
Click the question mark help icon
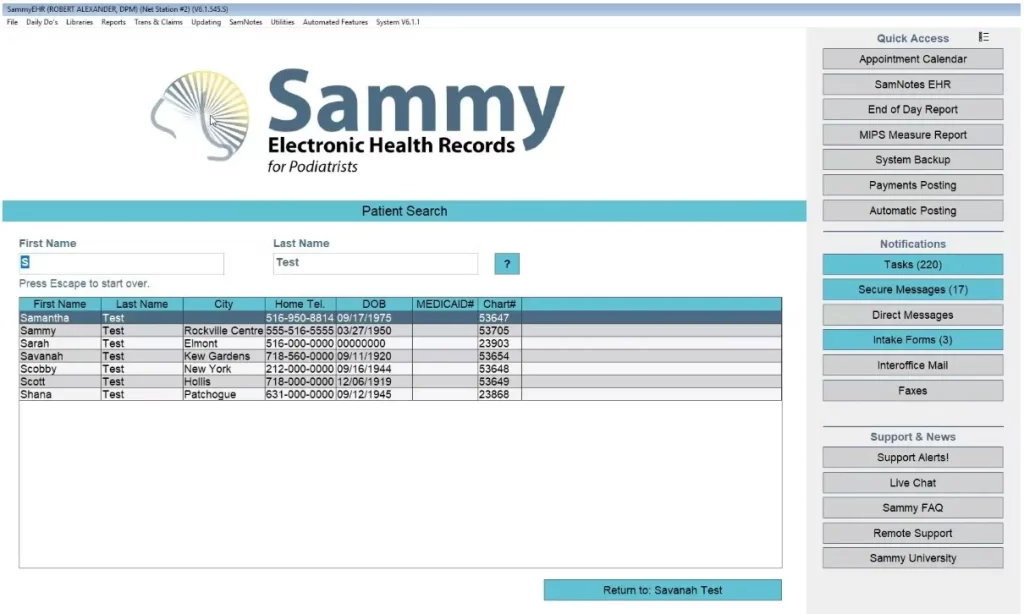point(507,263)
